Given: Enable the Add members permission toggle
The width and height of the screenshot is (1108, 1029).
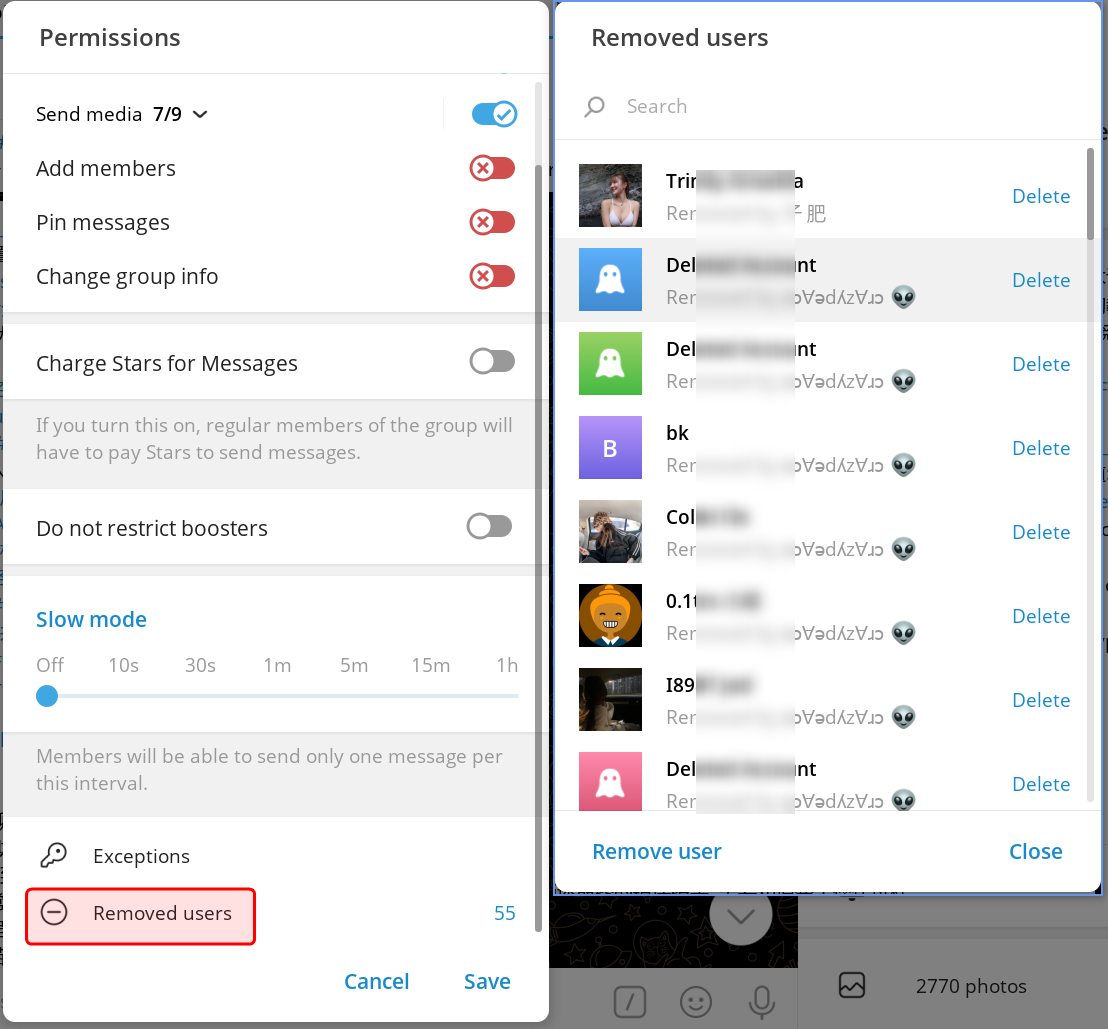Looking at the screenshot, I should tap(492, 168).
